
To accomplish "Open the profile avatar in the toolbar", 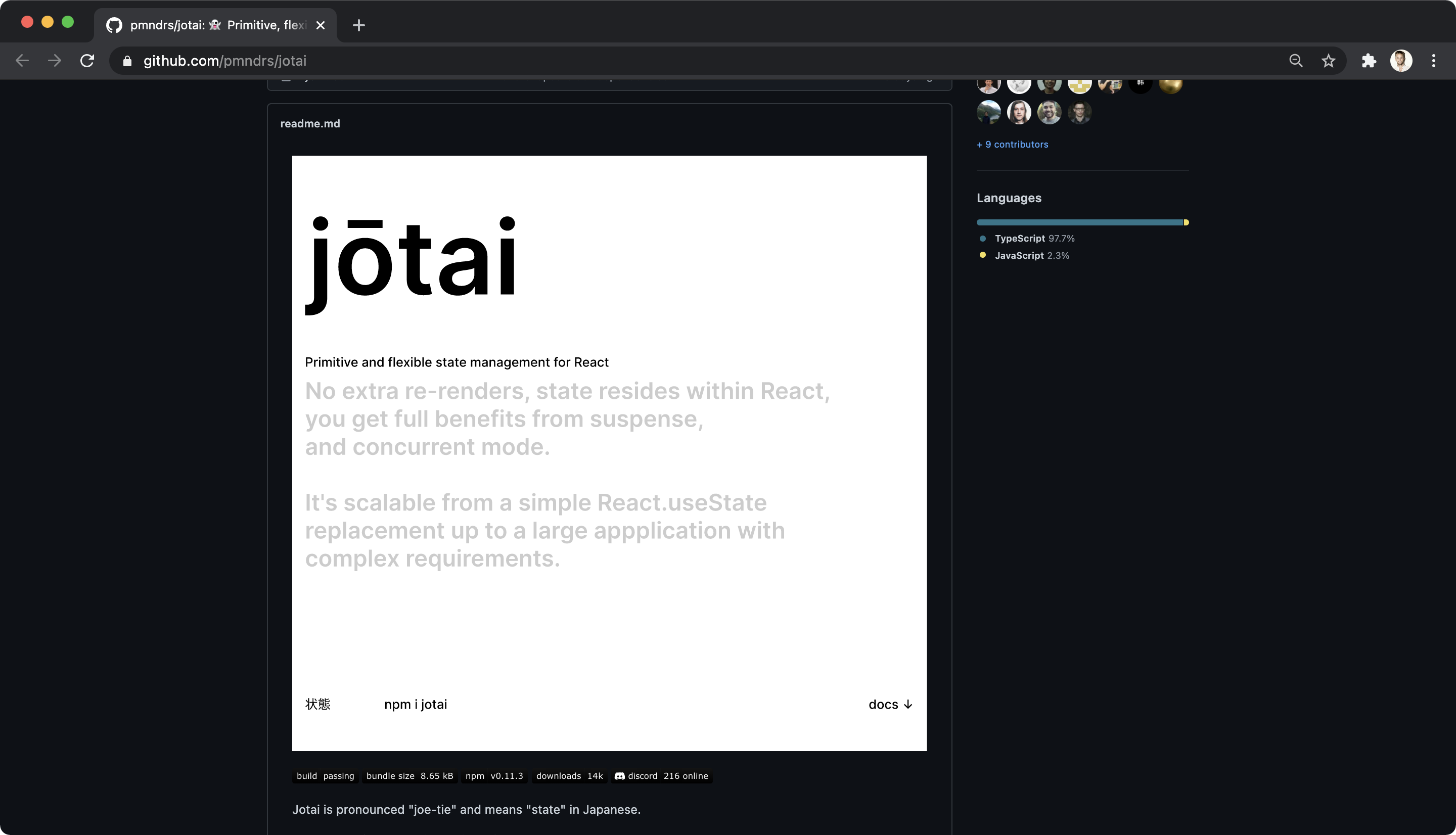I will tap(1401, 61).
